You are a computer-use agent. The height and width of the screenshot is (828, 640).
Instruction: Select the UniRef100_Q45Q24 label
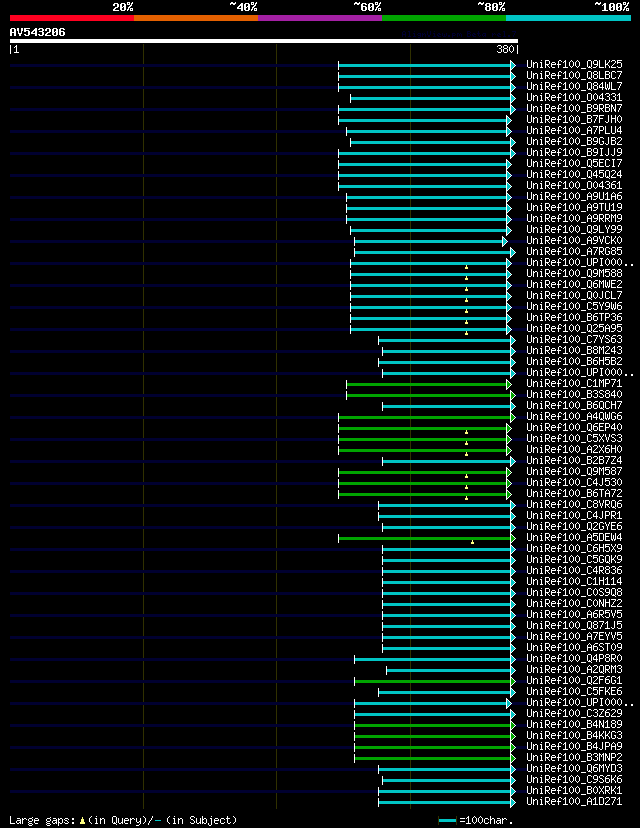tap(574, 174)
